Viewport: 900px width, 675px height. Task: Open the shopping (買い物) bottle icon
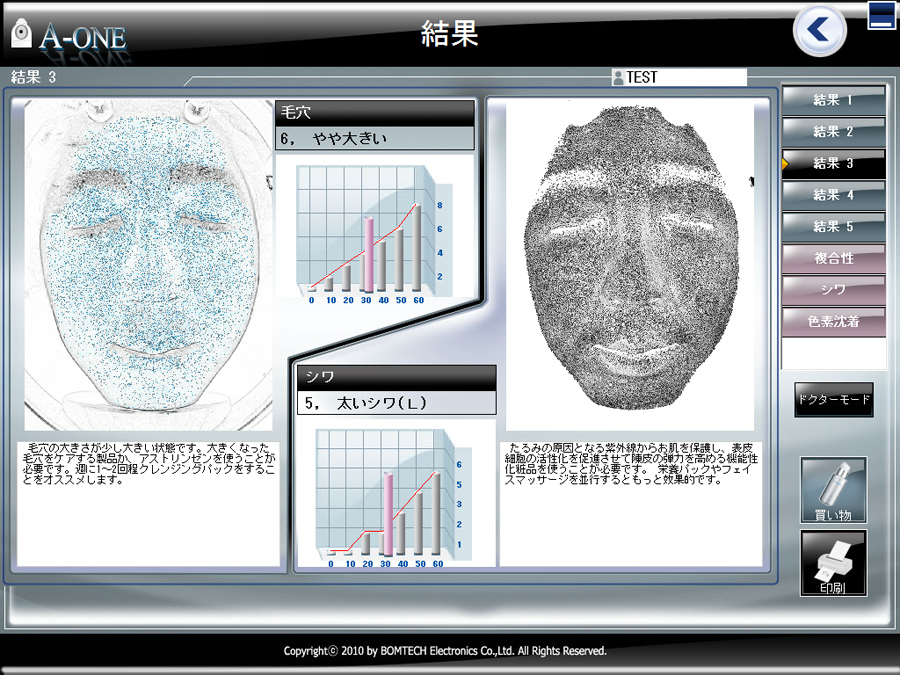click(x=833, y=489)
